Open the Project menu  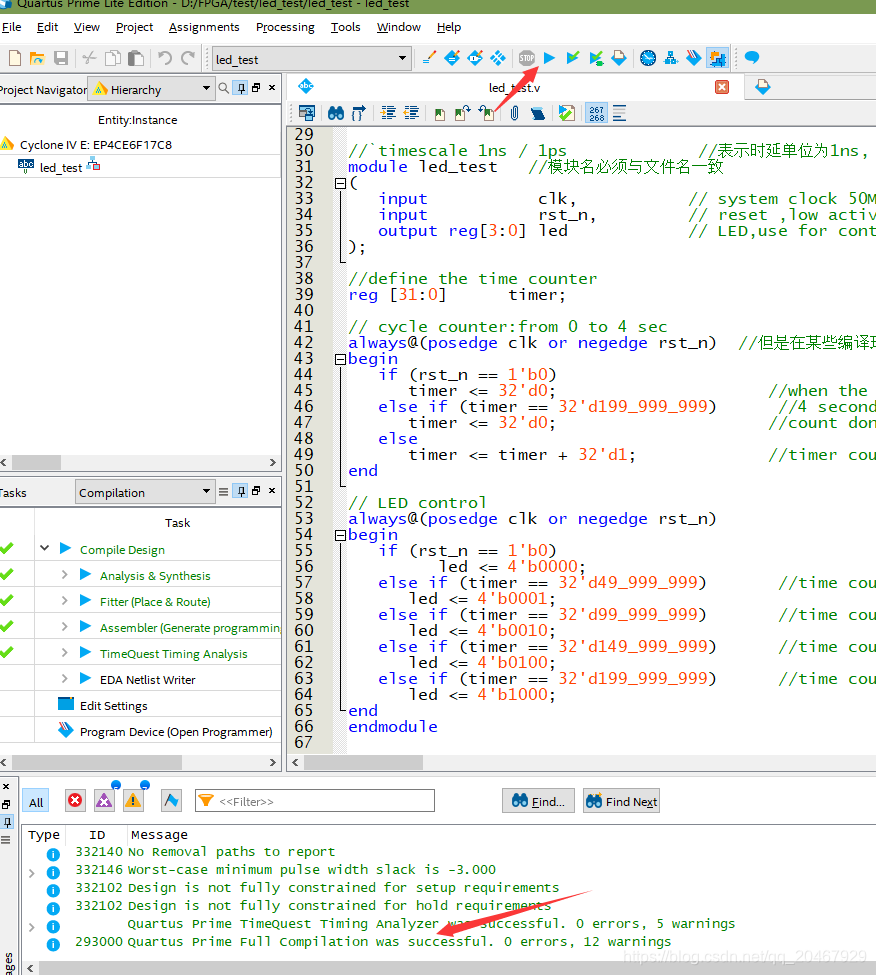134,27
